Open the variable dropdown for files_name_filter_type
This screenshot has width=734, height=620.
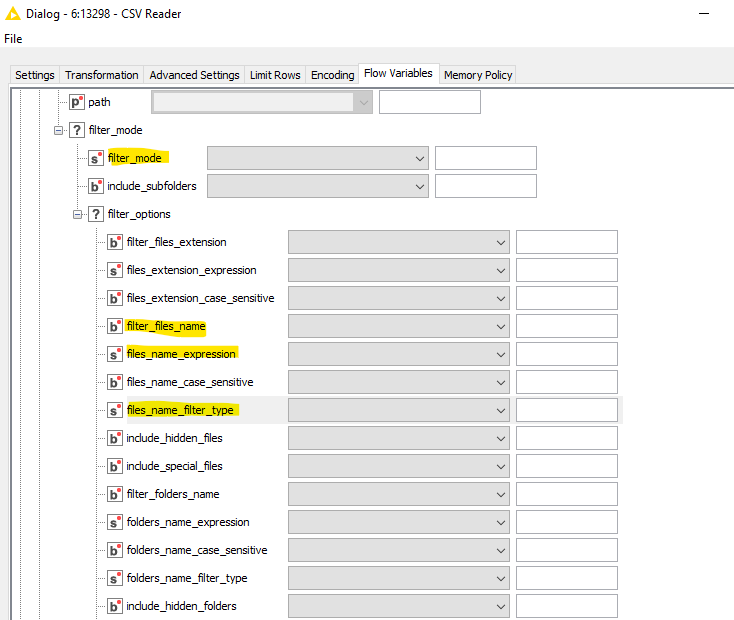click(399, 410)
